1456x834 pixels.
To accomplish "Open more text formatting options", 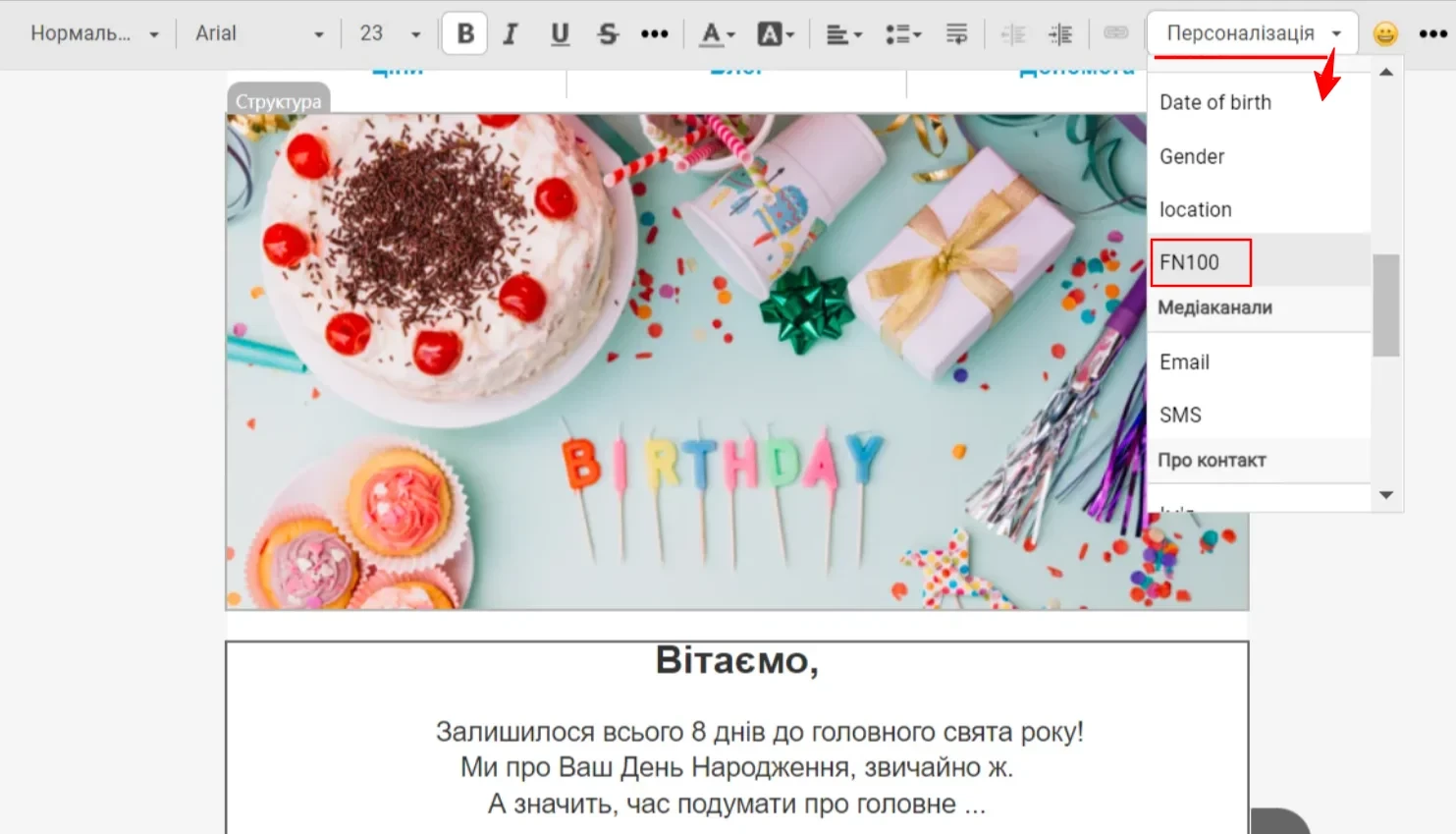I will click(654, 34).
